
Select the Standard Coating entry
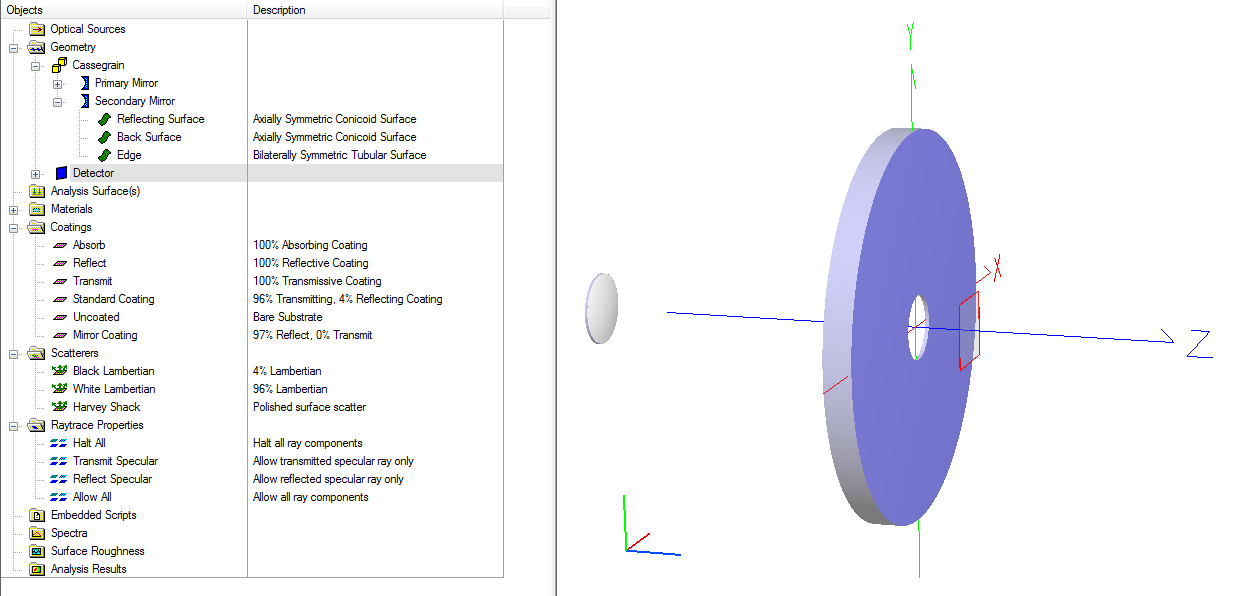tap(113, 299)
